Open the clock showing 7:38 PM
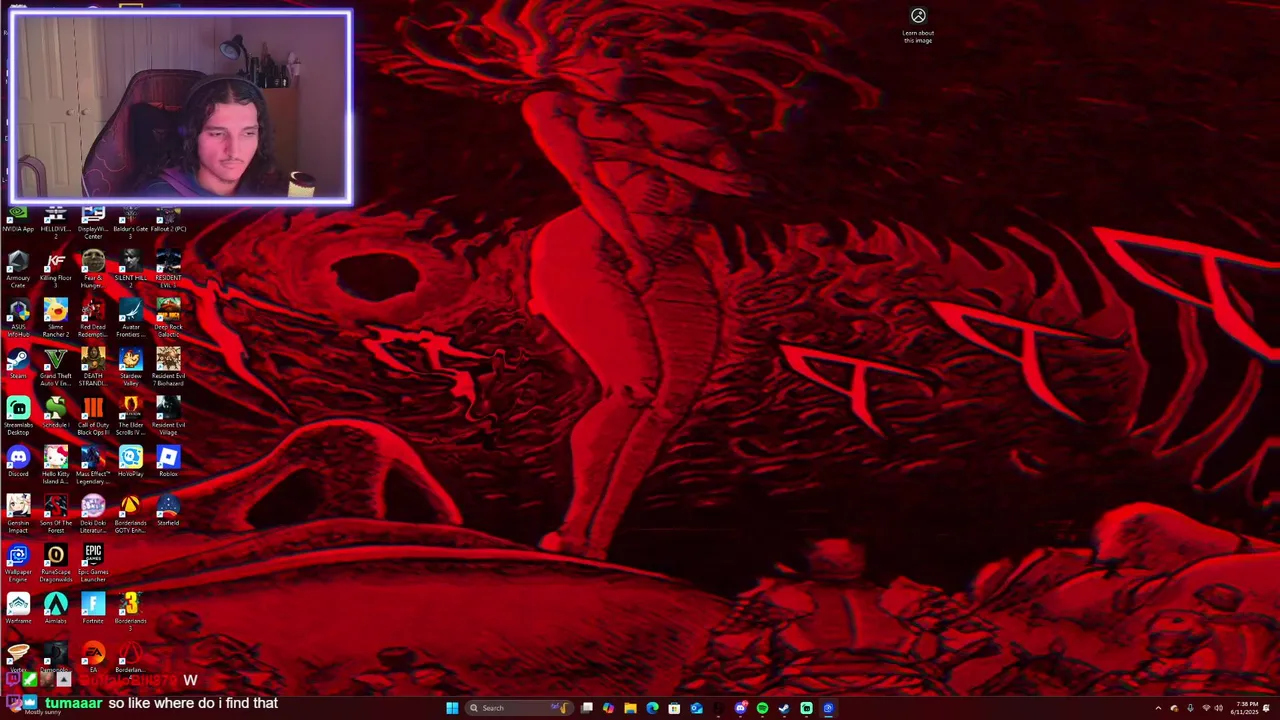1280x720 pixels. point(1246,708)
